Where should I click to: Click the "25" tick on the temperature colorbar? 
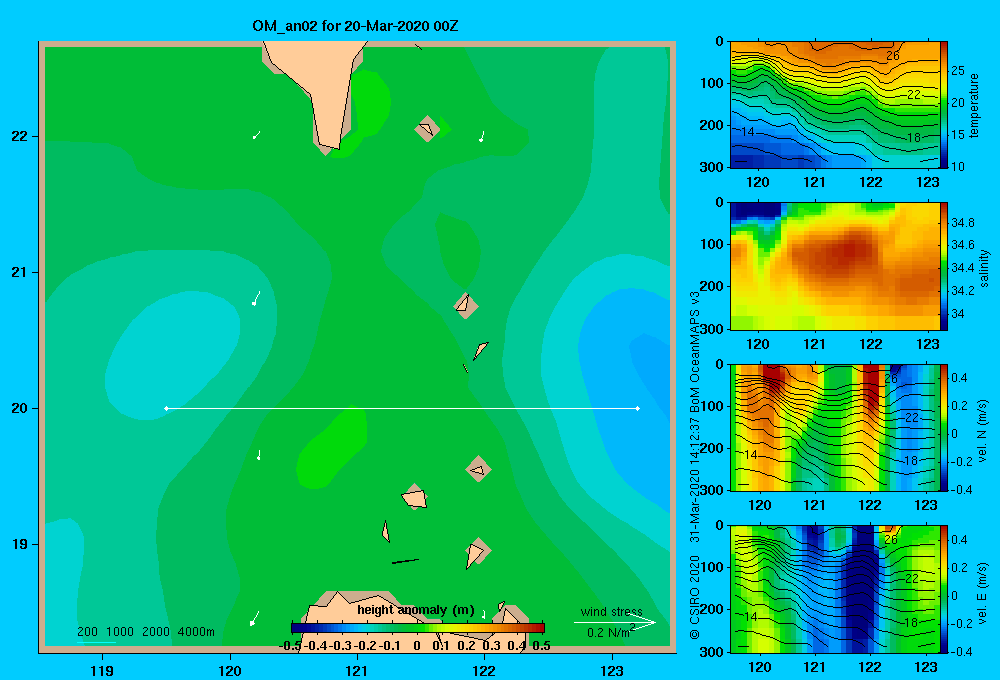point(958,70)
